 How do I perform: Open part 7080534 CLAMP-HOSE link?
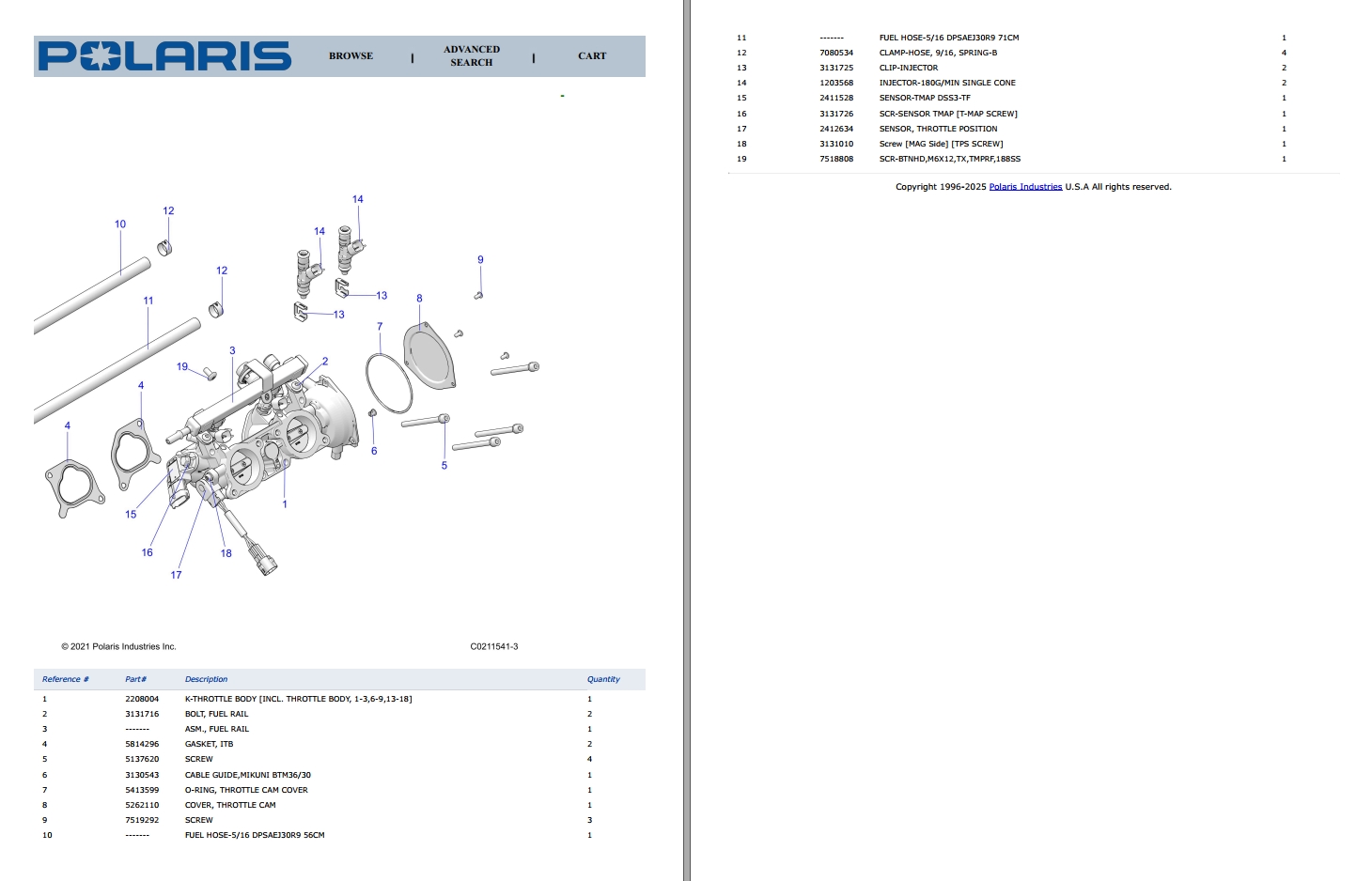click(x=834, y=53)
